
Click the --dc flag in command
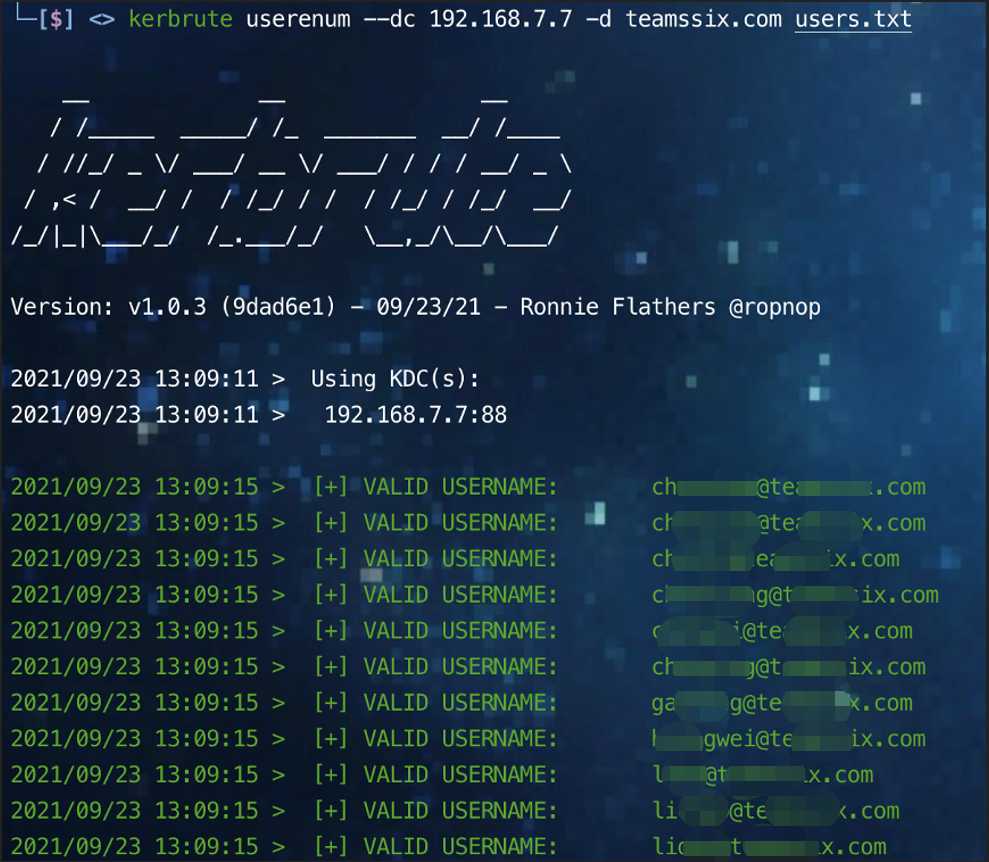coord(389,19)
